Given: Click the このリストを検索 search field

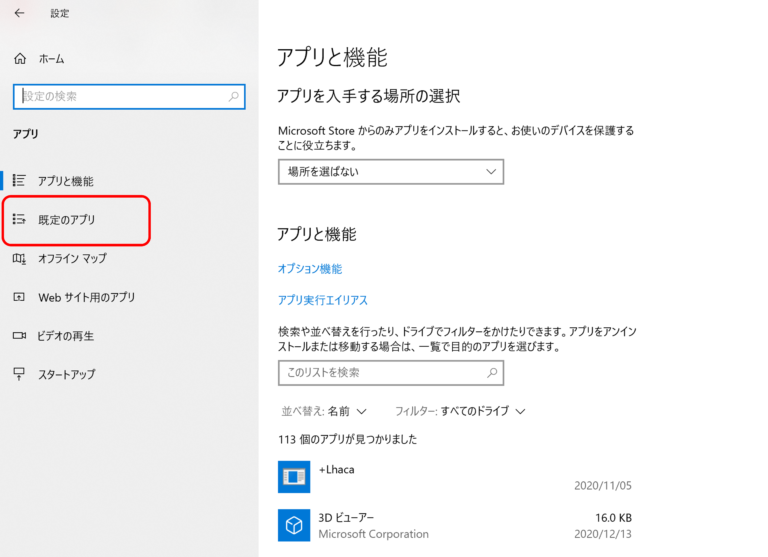Looking at the screenshot, I should click(x=378, y=373).
